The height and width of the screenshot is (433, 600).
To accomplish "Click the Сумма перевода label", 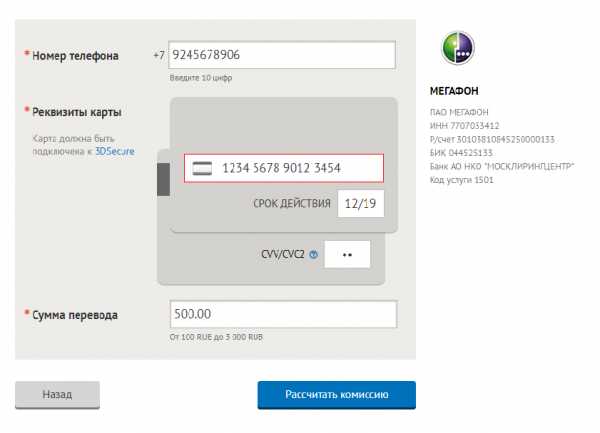I will pos(75,315).
